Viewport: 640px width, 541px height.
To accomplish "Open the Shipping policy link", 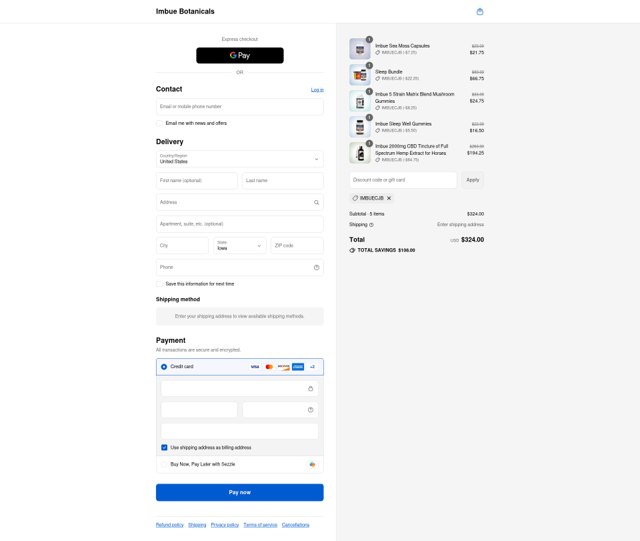I will 197,525.
